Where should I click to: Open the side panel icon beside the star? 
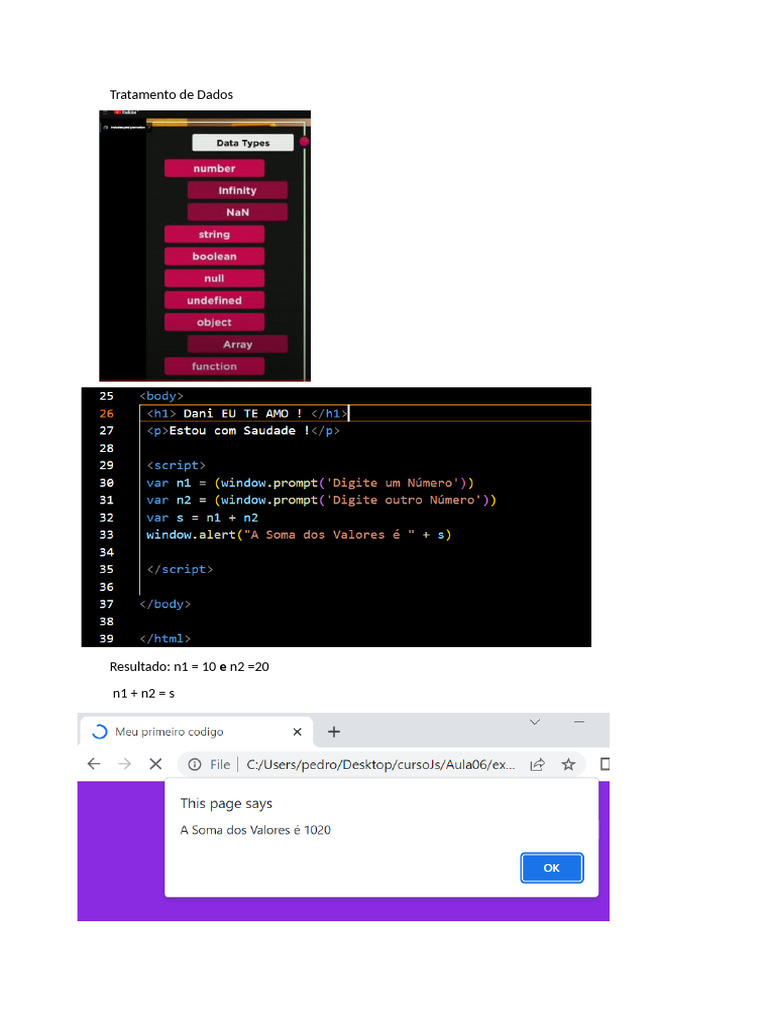click(605, 764)
